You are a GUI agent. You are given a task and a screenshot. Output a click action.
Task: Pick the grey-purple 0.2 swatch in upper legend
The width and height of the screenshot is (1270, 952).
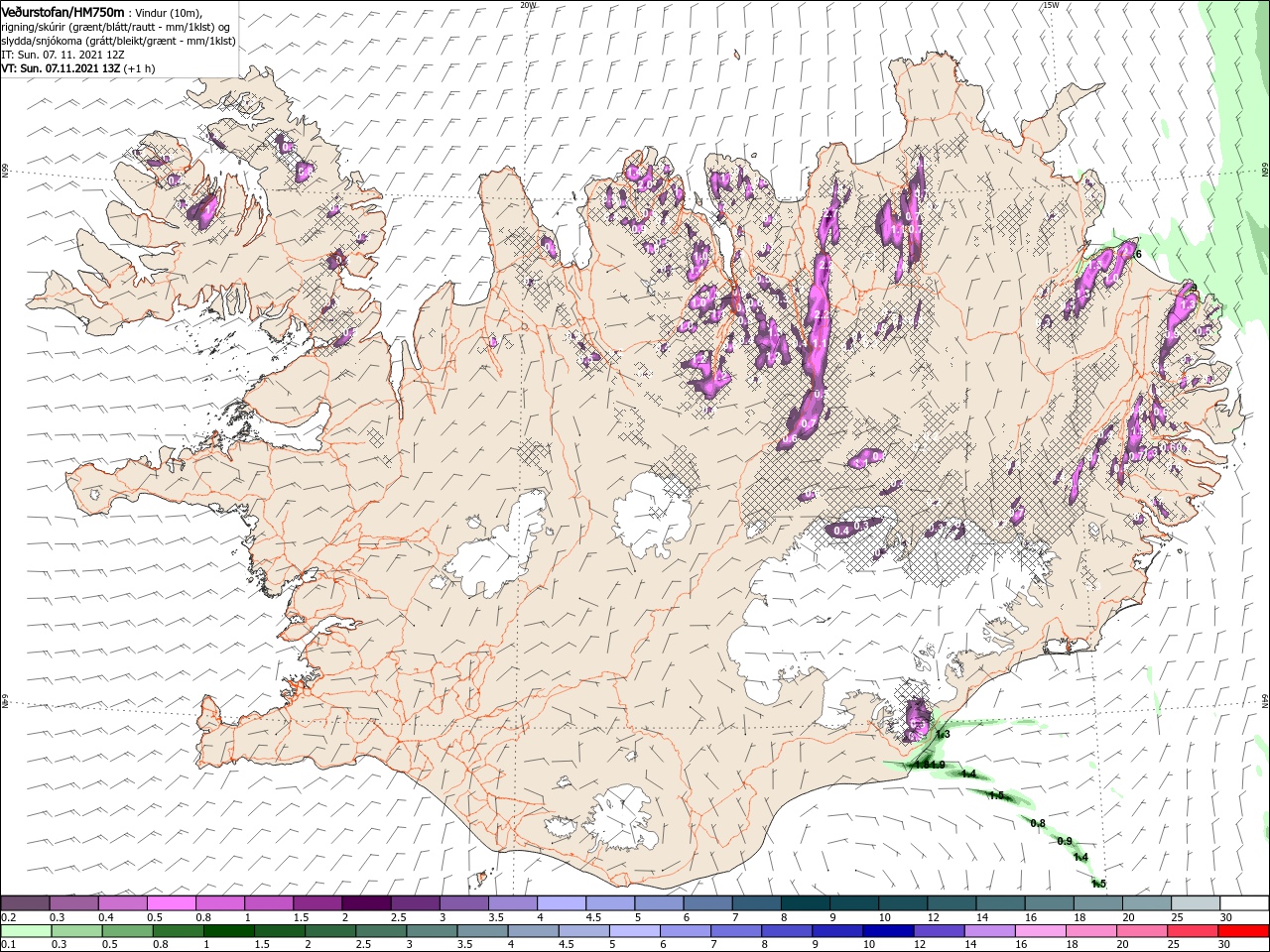tap(26, 903)
